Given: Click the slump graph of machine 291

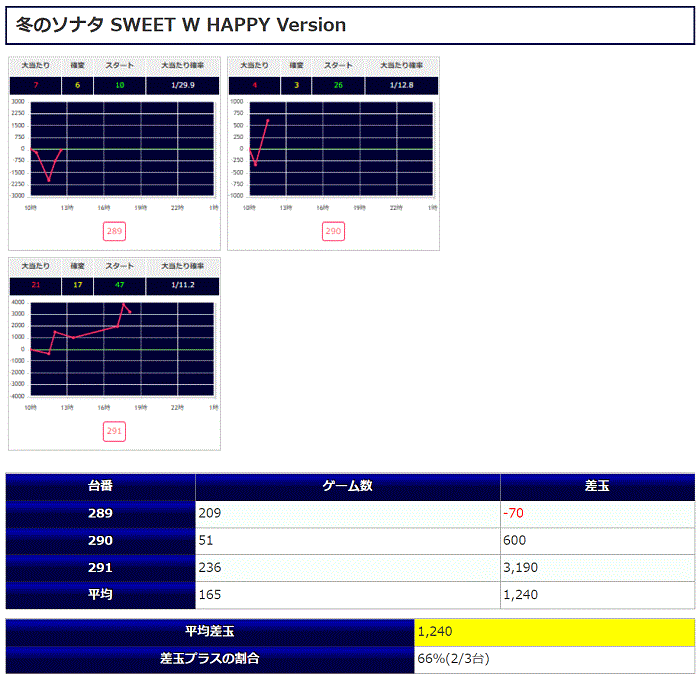Looking at the screenshot, I should click(122, 349).
